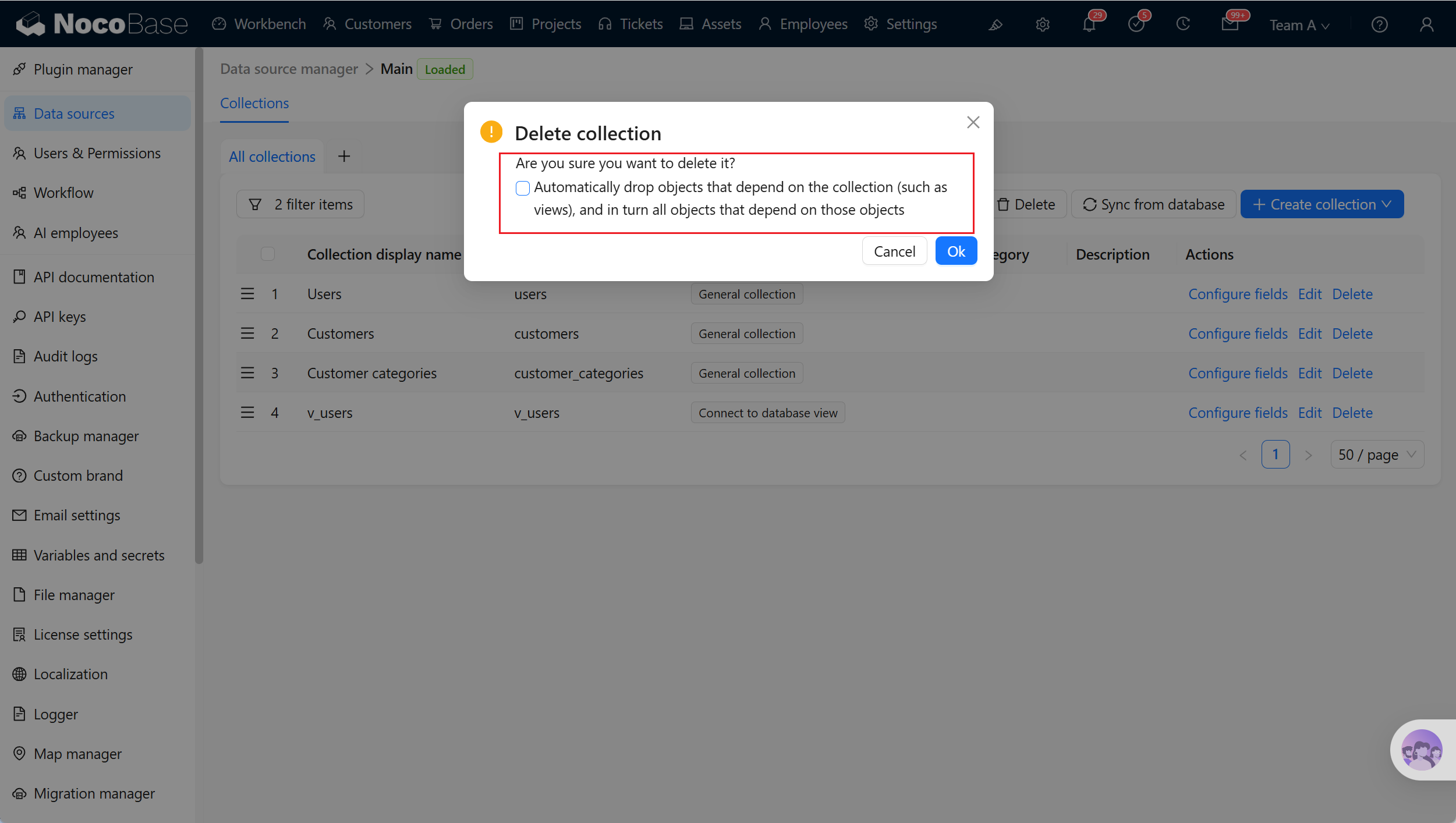Click drag handle icon of Users row
1456x823 pixels.
pos(247,294)
